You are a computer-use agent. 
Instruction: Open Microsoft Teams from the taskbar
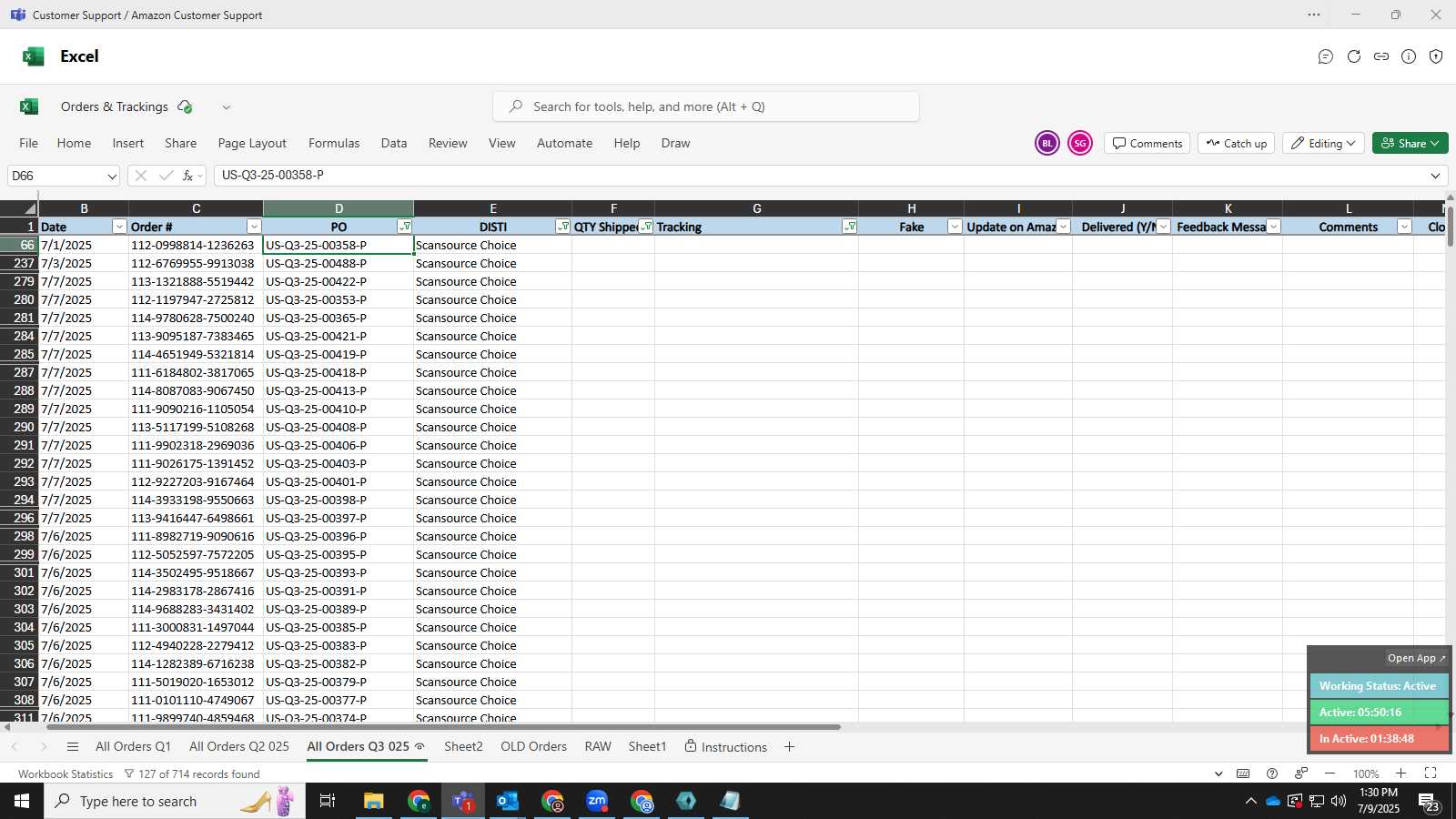[462, 801]
